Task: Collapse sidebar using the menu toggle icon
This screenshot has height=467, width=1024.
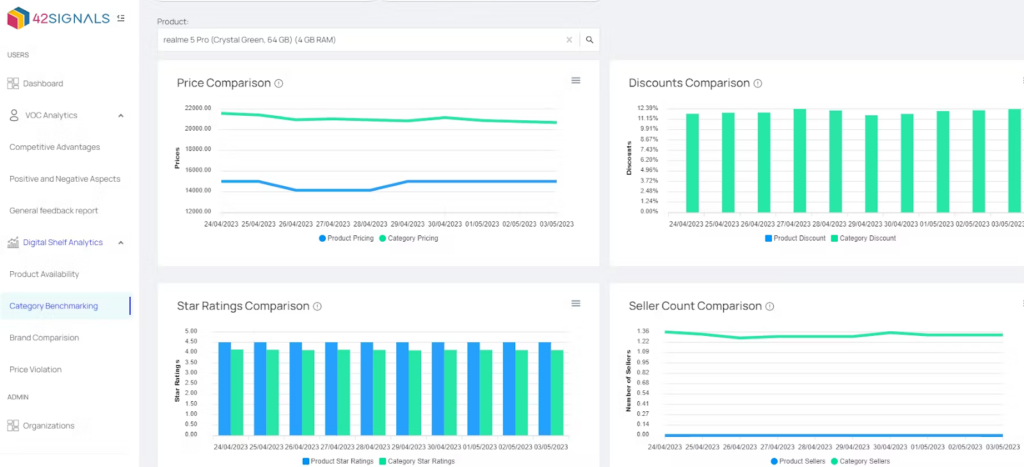Action: pos(121,18)
